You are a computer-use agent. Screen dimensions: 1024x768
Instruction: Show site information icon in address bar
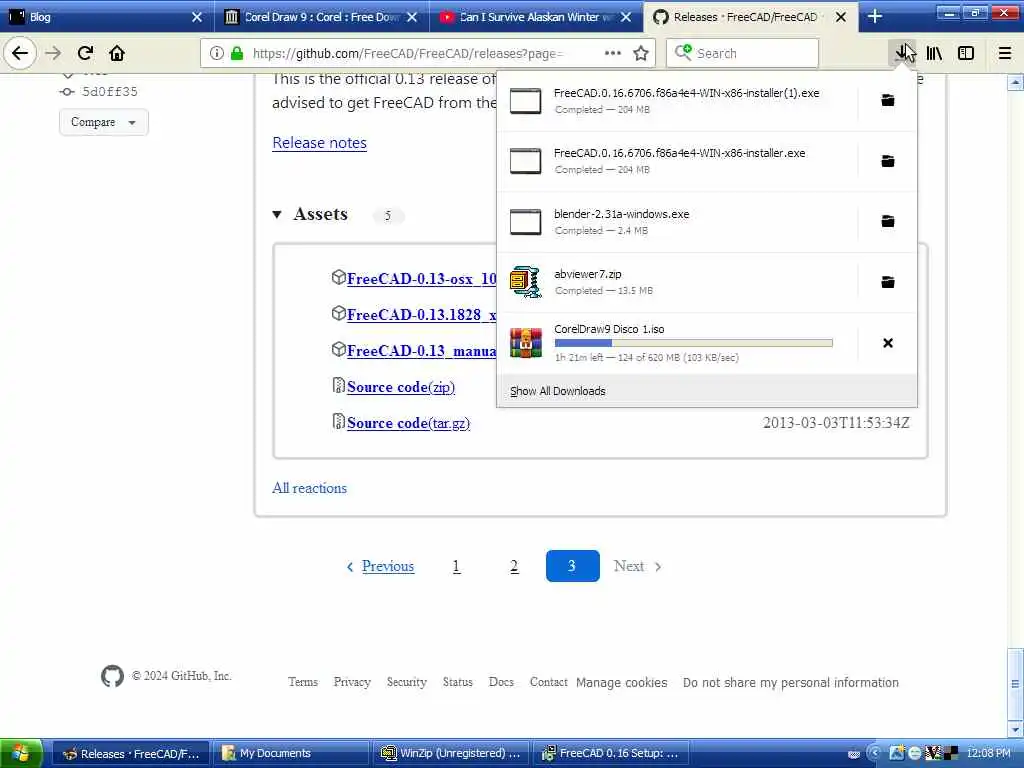(216, 53)
